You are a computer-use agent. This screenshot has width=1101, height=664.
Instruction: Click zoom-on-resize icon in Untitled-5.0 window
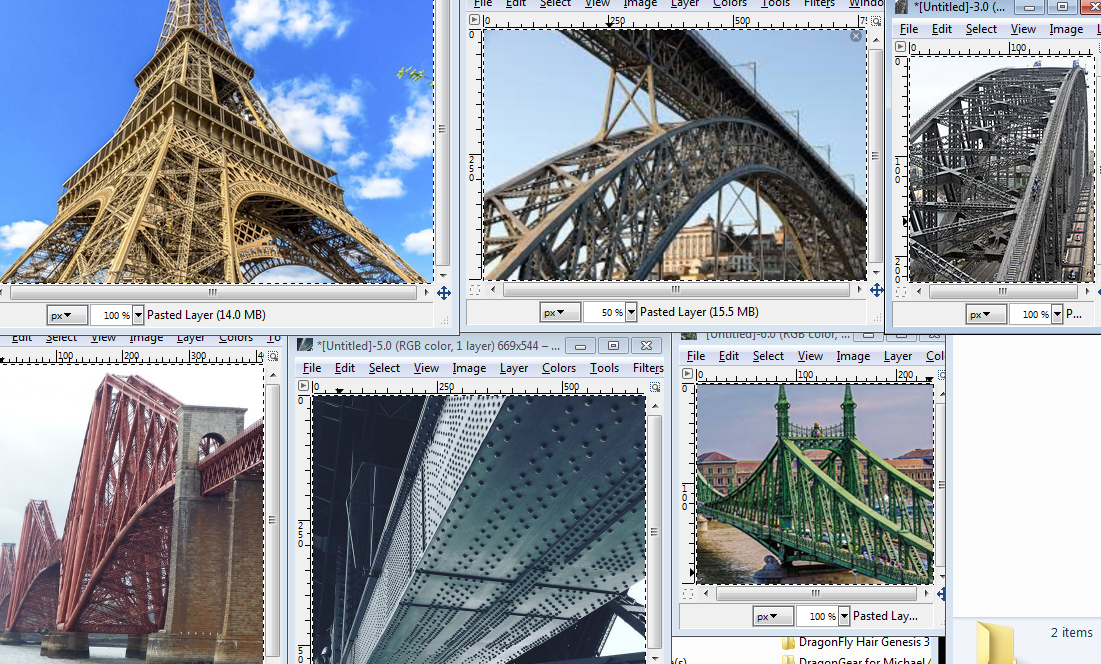(655, 387)
